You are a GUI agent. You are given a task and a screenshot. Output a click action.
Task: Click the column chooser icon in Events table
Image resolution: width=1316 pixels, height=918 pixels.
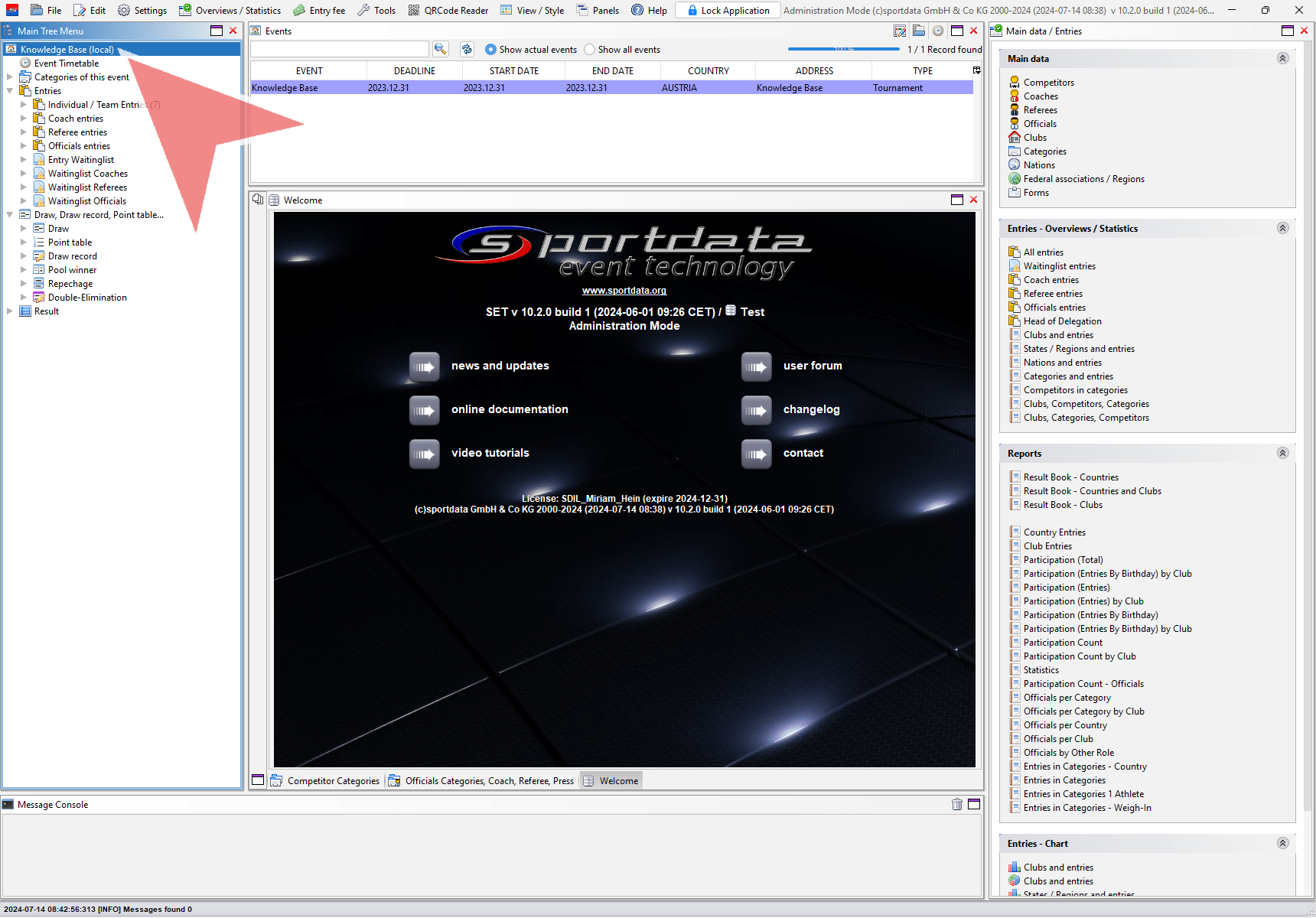pyautogui.click(x=976, y=70)
